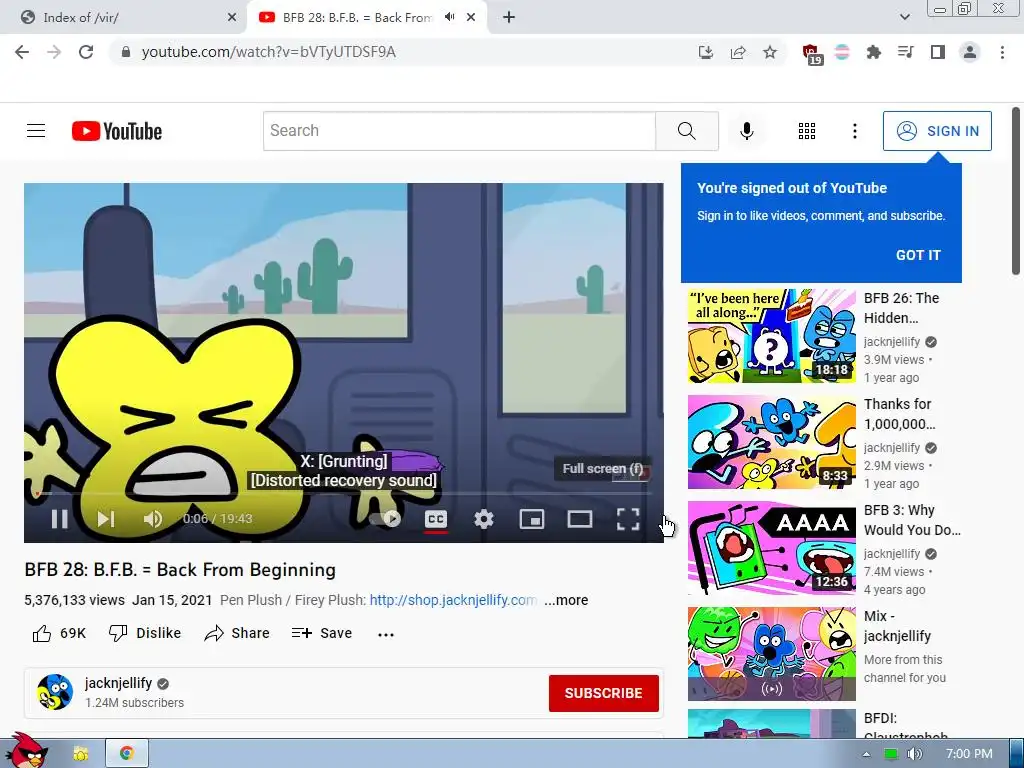Skip to next video
Screen dimensions: 1024x768
(x=106, y=519)
